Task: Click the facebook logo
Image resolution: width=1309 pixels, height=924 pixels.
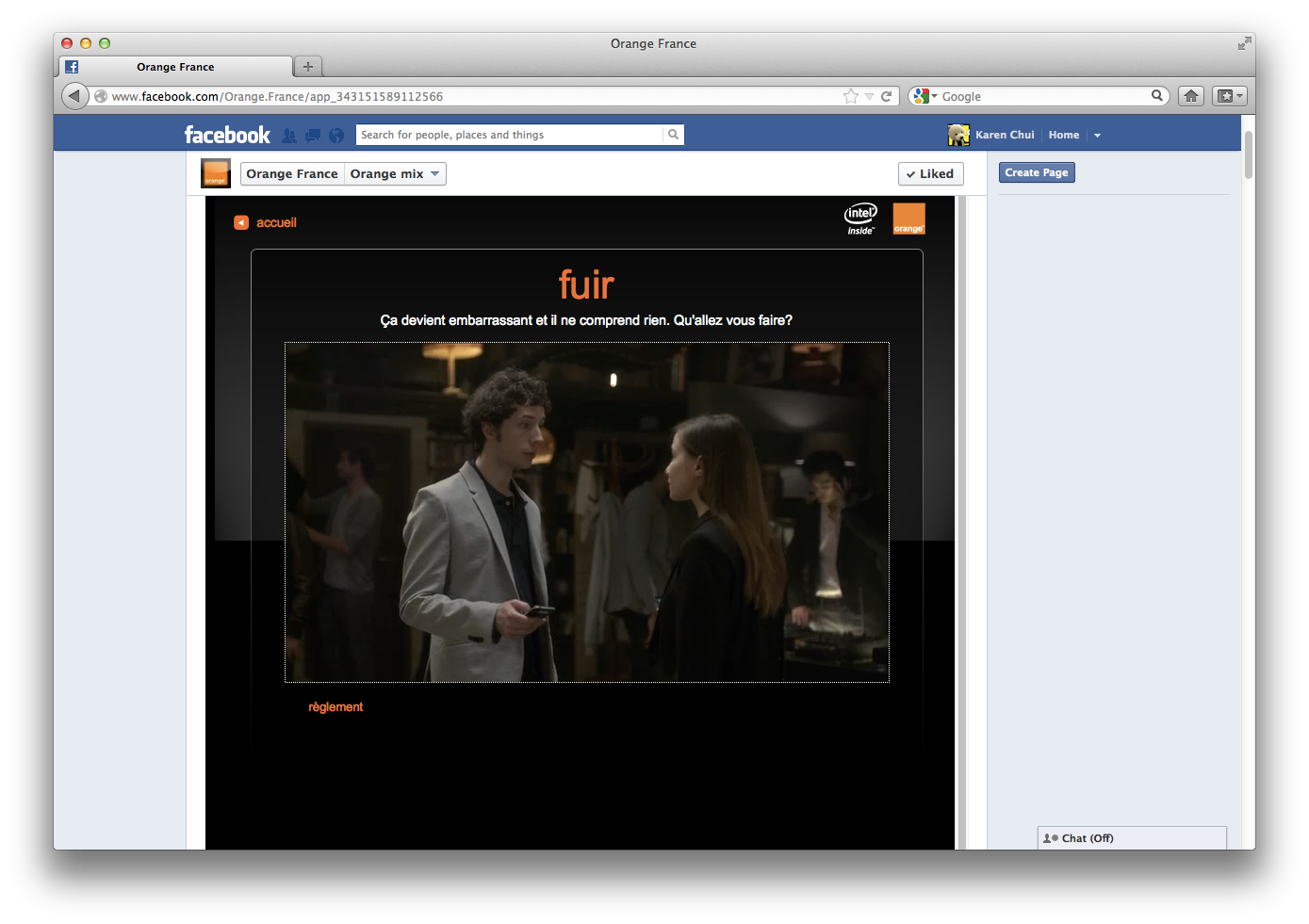Action: [227, 135]
